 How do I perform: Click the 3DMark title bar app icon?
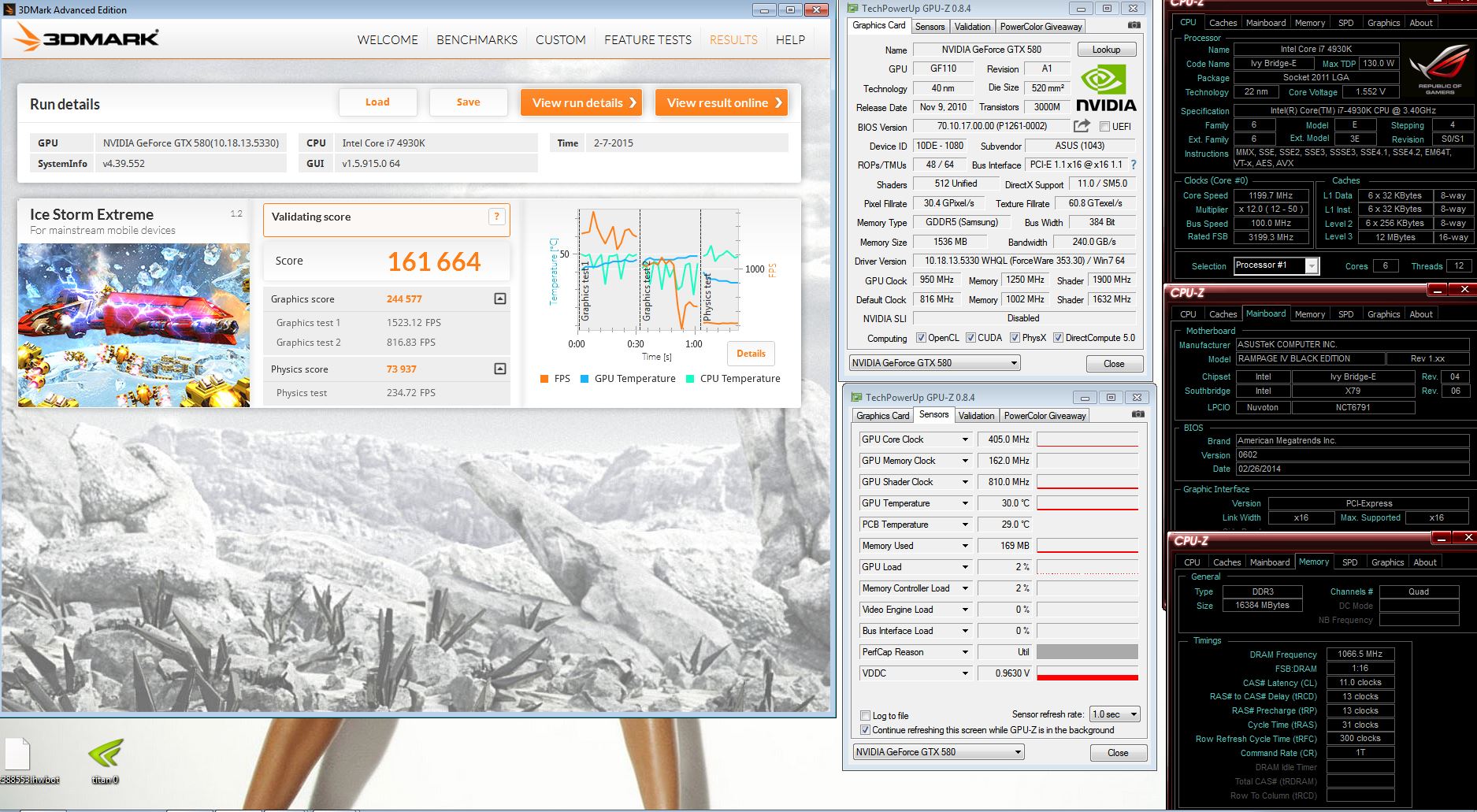pyautogui.click(x=9, y=9)
